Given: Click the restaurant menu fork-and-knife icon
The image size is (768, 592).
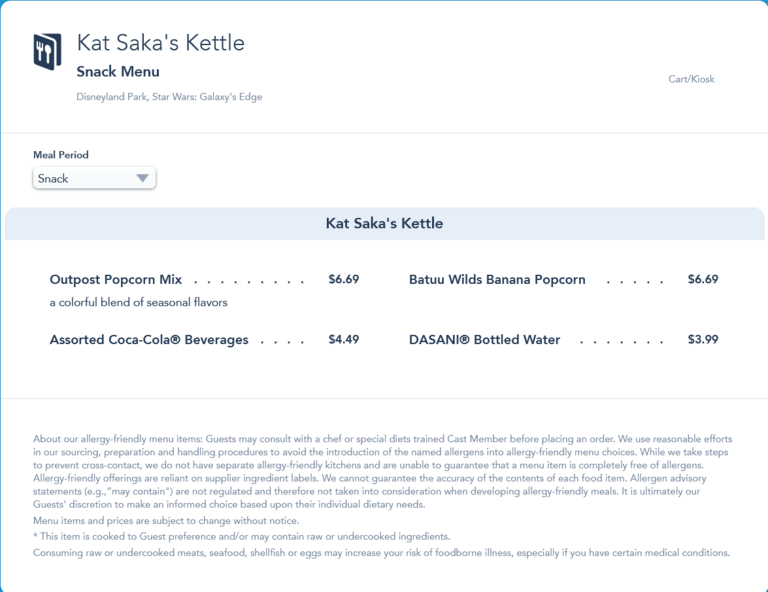Looking at the screenshot, I should pos(47,52).
